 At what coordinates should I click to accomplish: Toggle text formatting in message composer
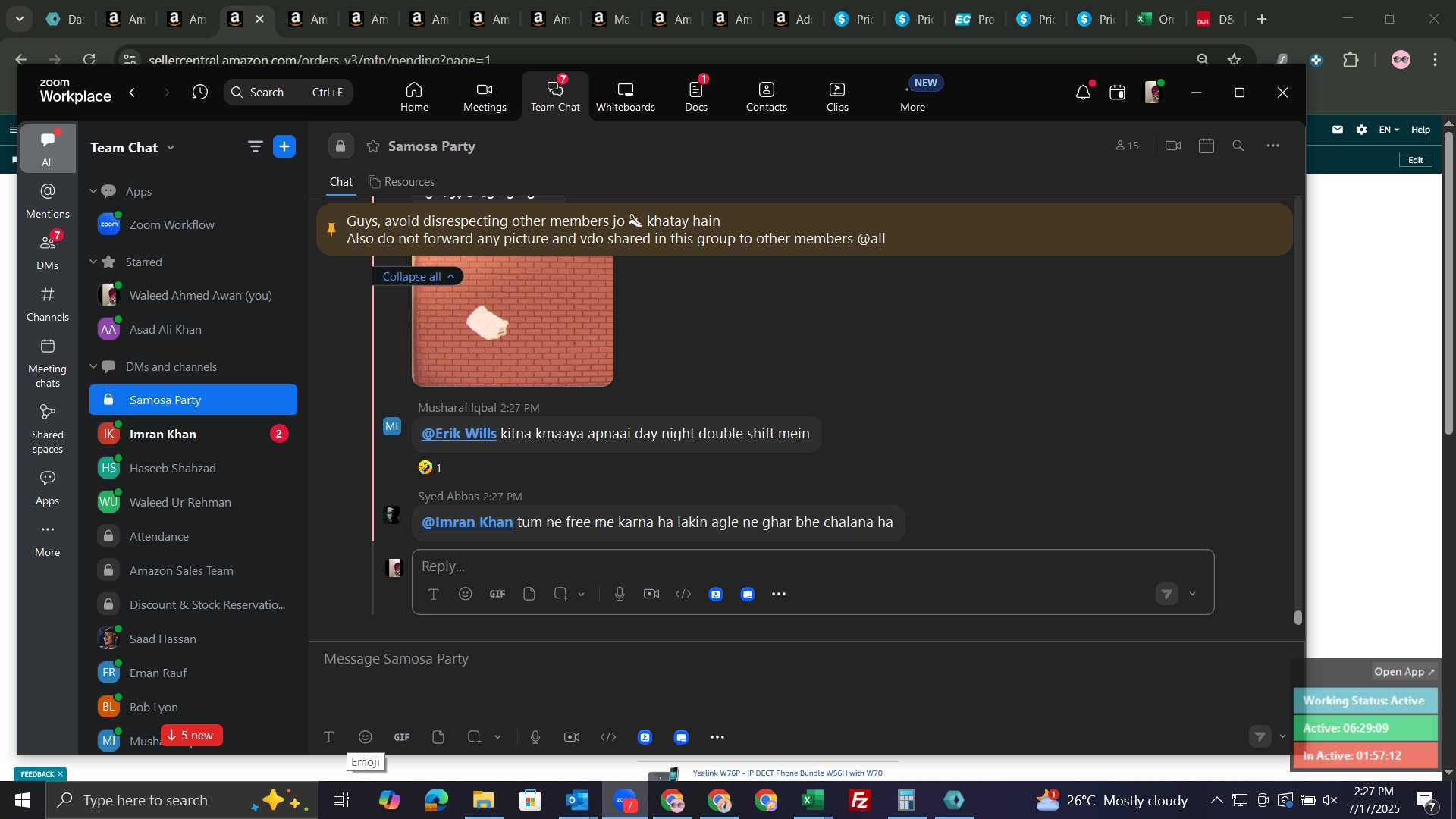[329, 737]
